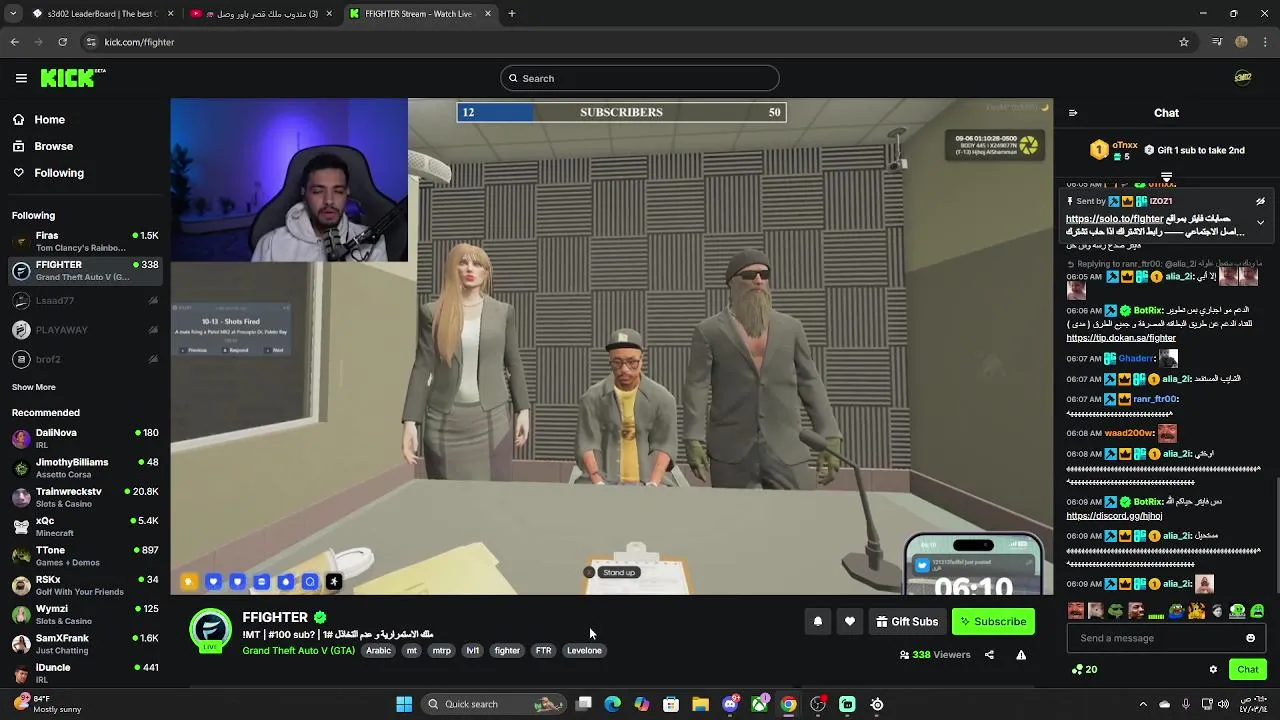Share the stream using the share icon
The image size is (1280, 720).
click(989, 655)
